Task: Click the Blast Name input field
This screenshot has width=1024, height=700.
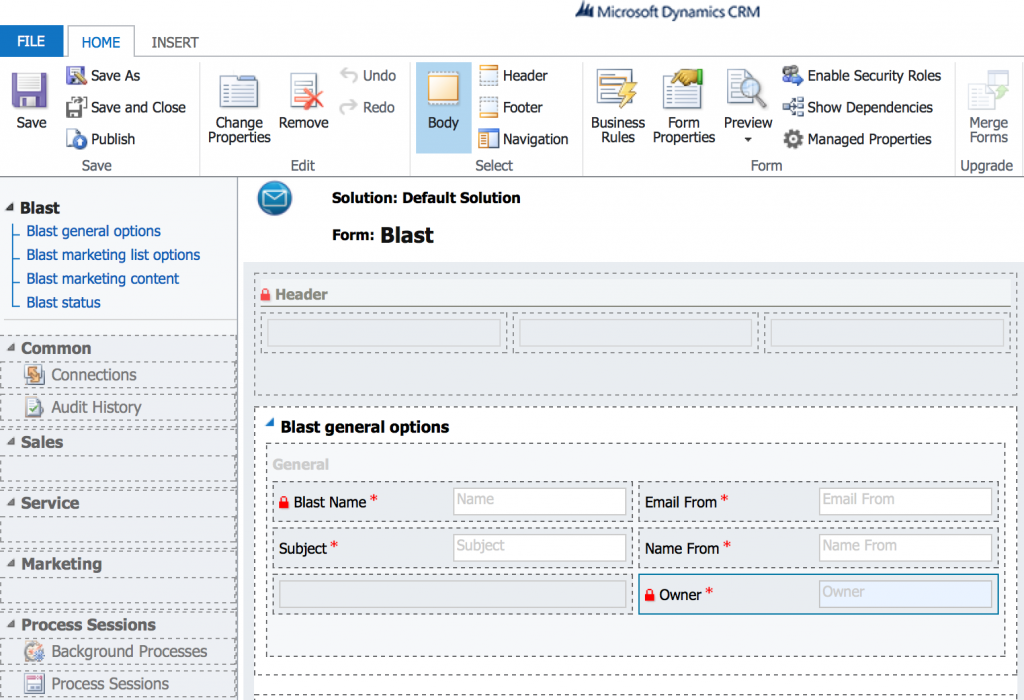Action: tap(539, 501)
